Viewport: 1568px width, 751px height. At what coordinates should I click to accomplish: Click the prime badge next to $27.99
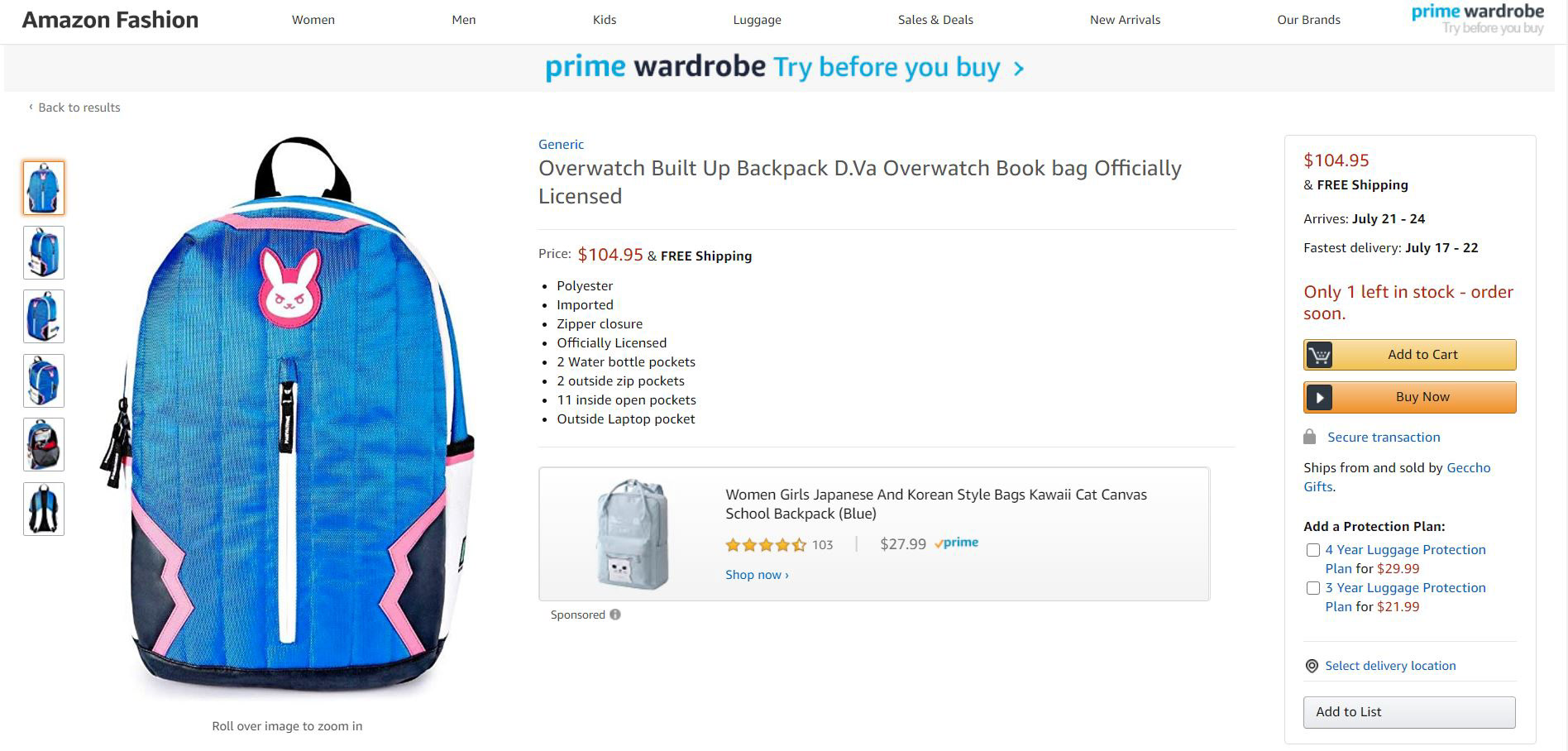click(957, 543)
